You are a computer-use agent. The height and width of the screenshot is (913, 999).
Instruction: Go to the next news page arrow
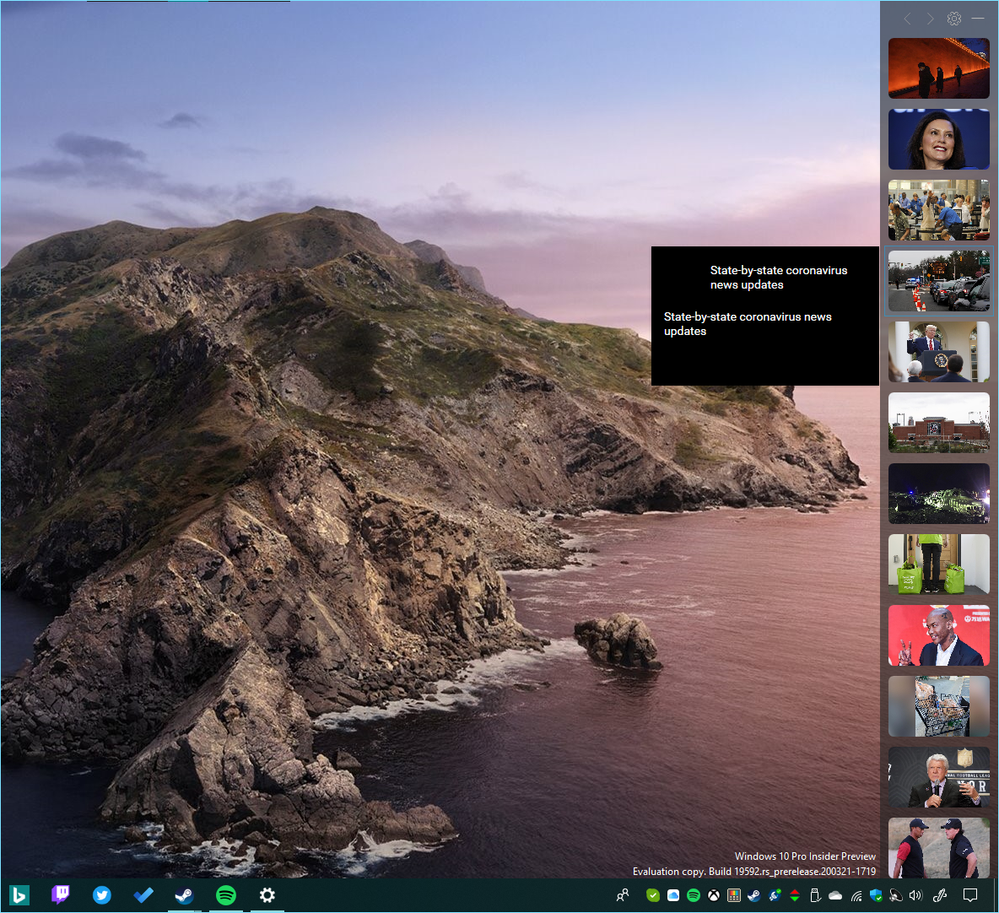pyautogui.click(x=930, y=19)
